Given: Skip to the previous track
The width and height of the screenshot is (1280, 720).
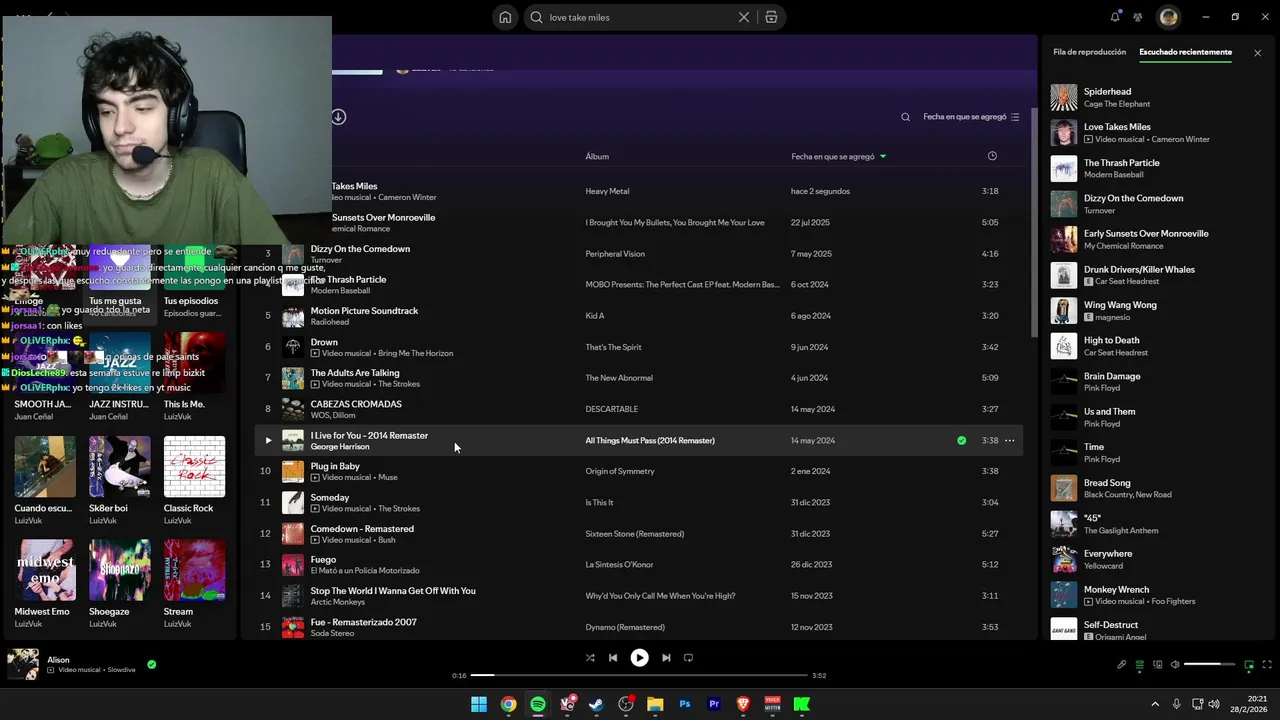Looking at the screenshot, I should point(613,658).
